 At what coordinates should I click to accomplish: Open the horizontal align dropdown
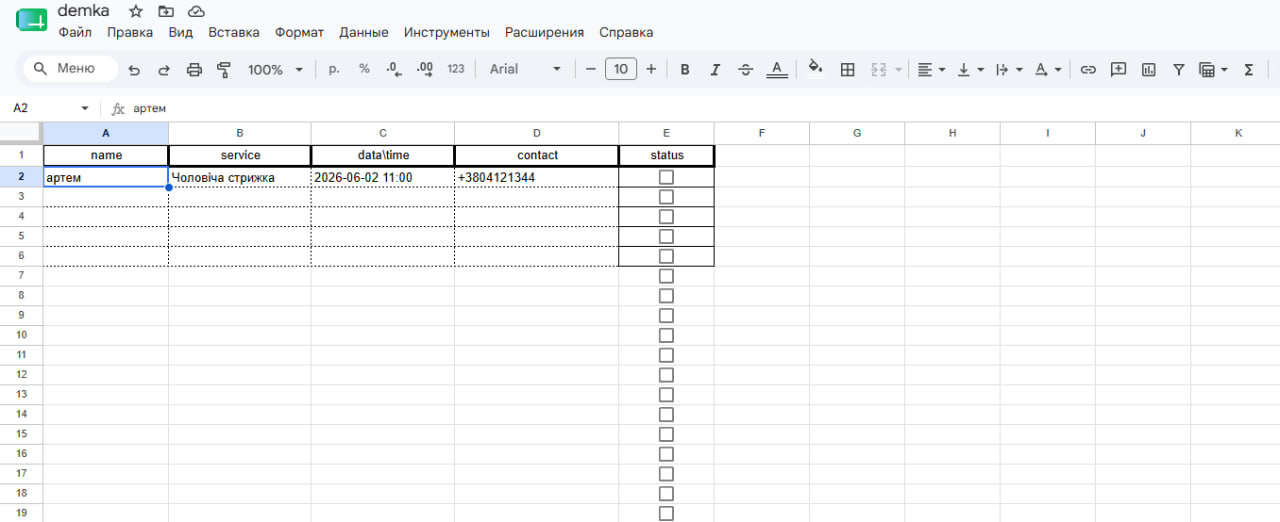[x=931, y=70]
